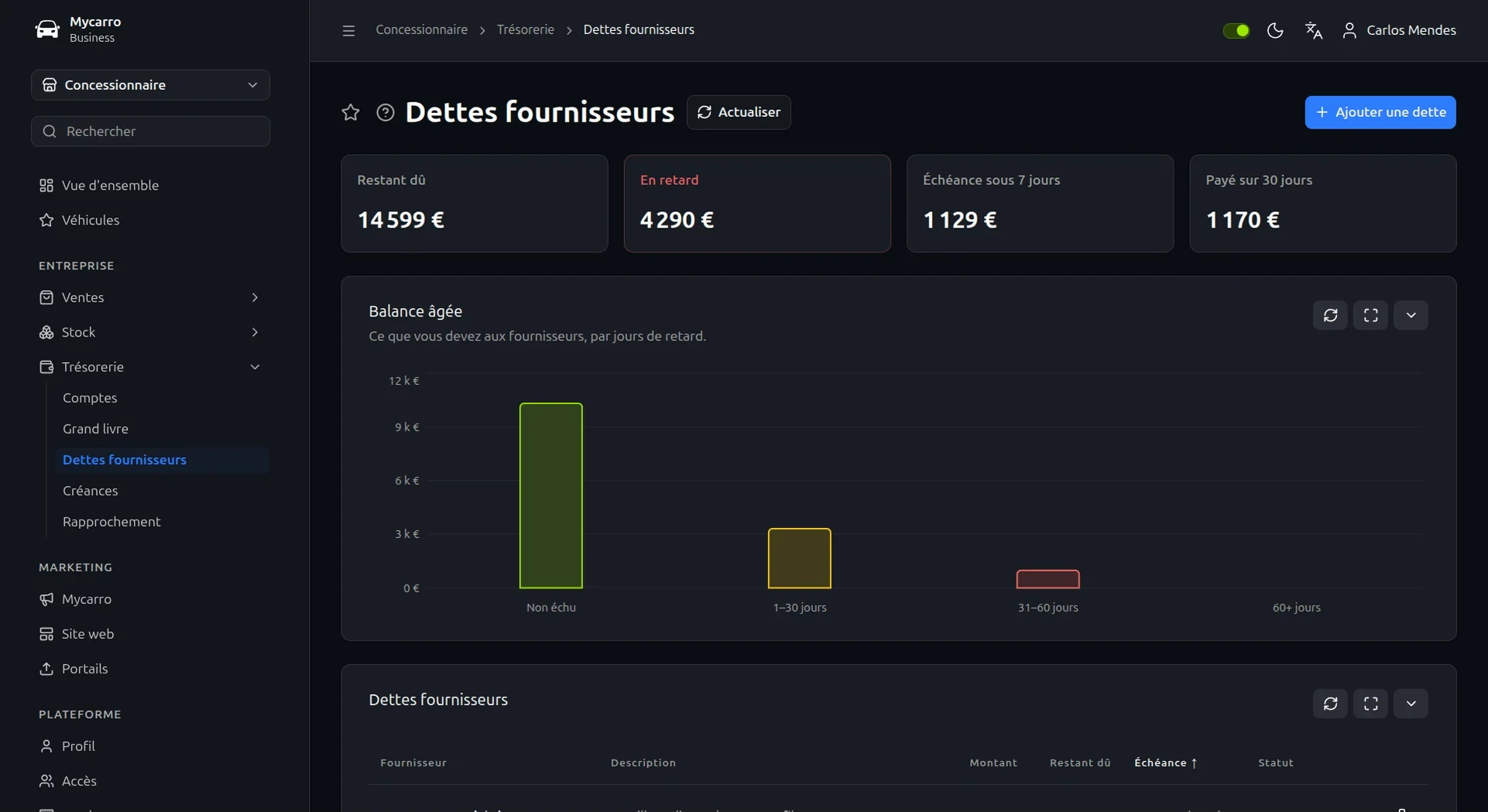Select Dettes fournisseurs in sidebar
The height and width of the screenshot is (812, 1488).
coord(163,460)
